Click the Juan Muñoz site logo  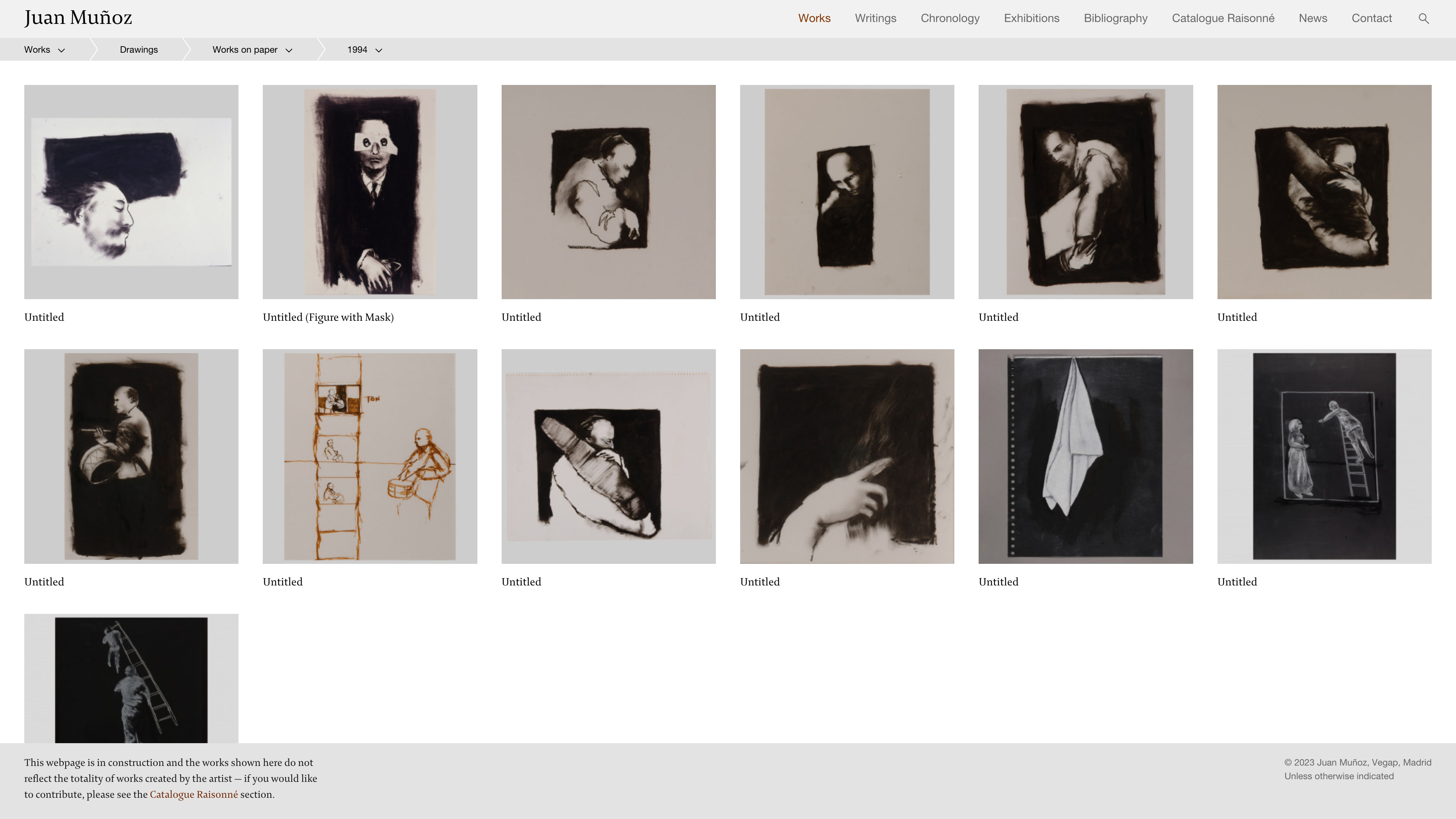tap(78, 18)
